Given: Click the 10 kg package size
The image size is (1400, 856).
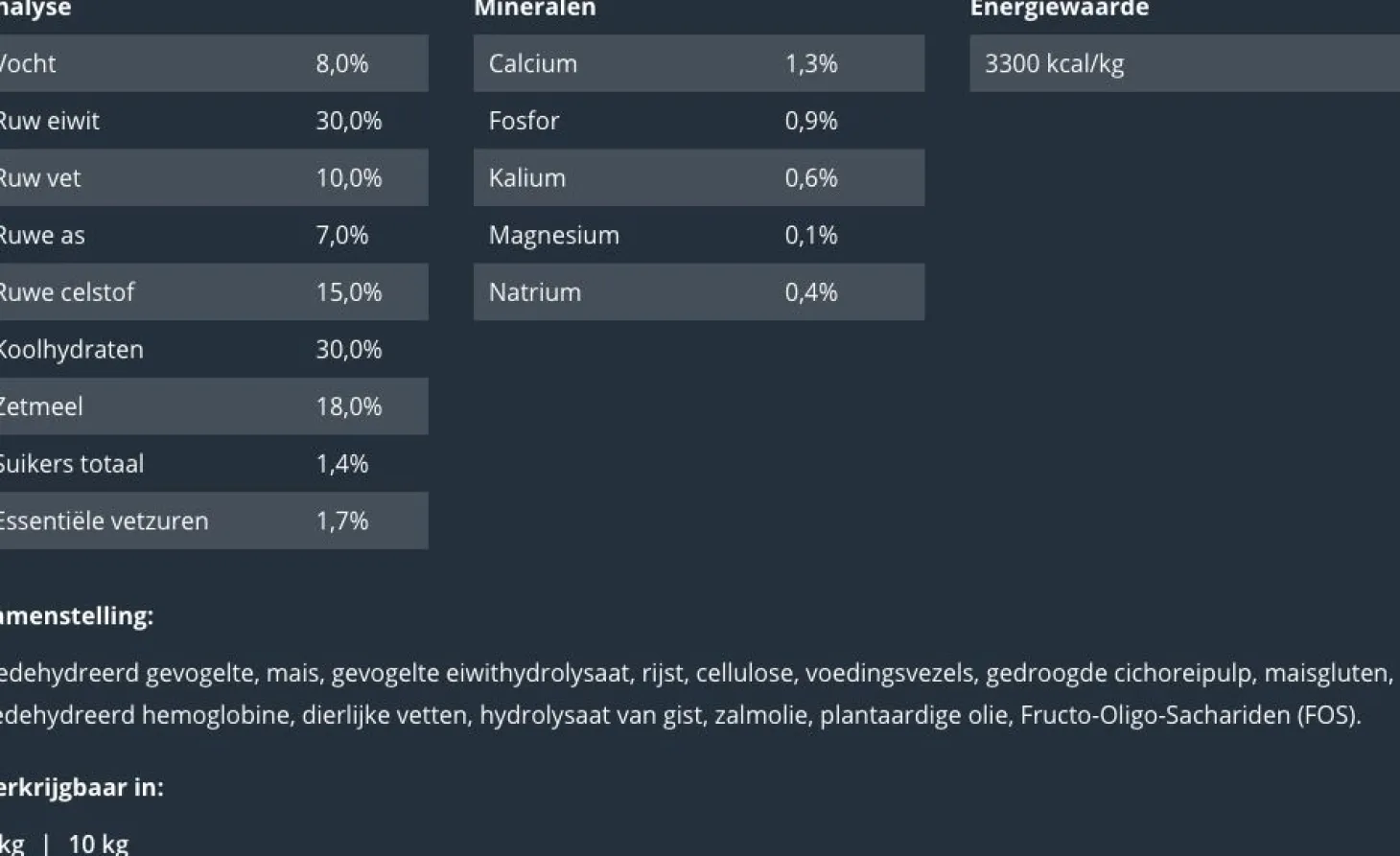Looking at the screenshot, I should [98, 844].
